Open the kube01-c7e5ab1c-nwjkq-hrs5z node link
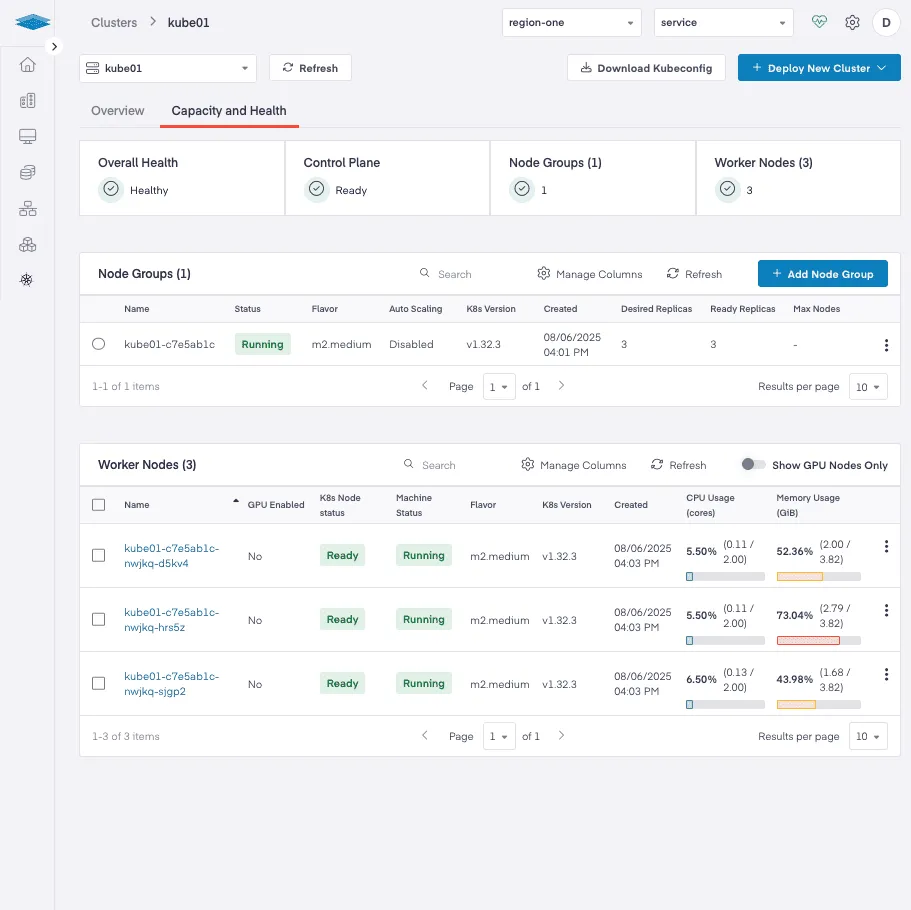 click(171, 619)
